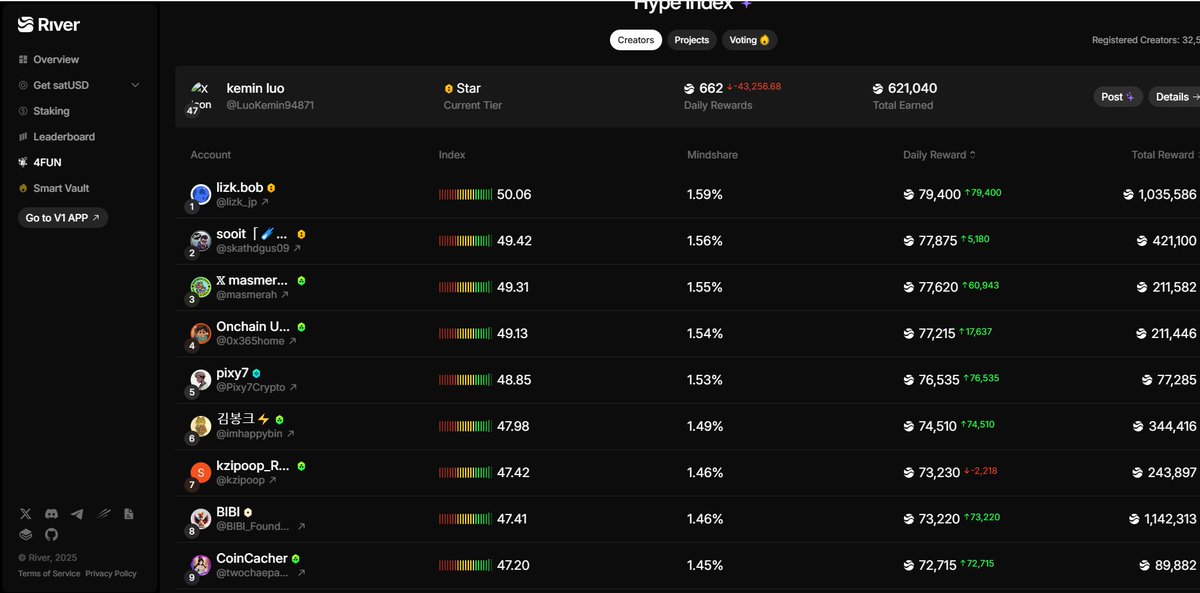Click the badge next to BIBI
Viewport: 1200px width, 593px height.
(248, 512)
